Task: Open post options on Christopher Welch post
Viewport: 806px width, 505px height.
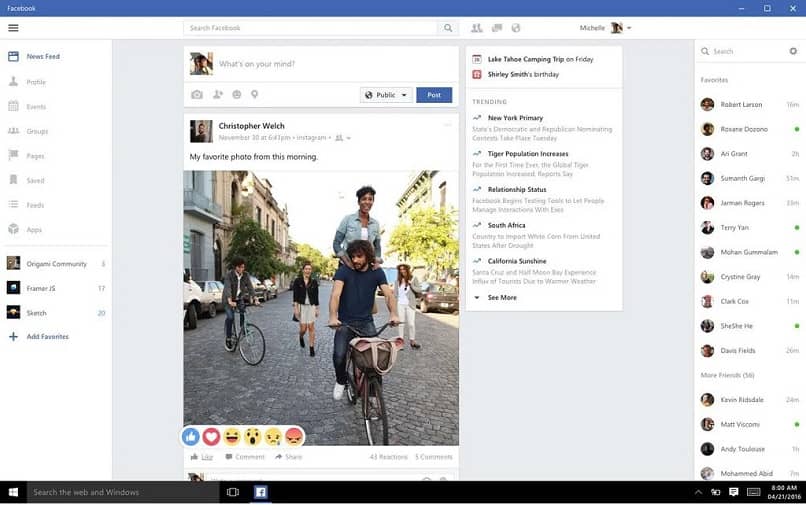Action: click(x=448, y=125)
